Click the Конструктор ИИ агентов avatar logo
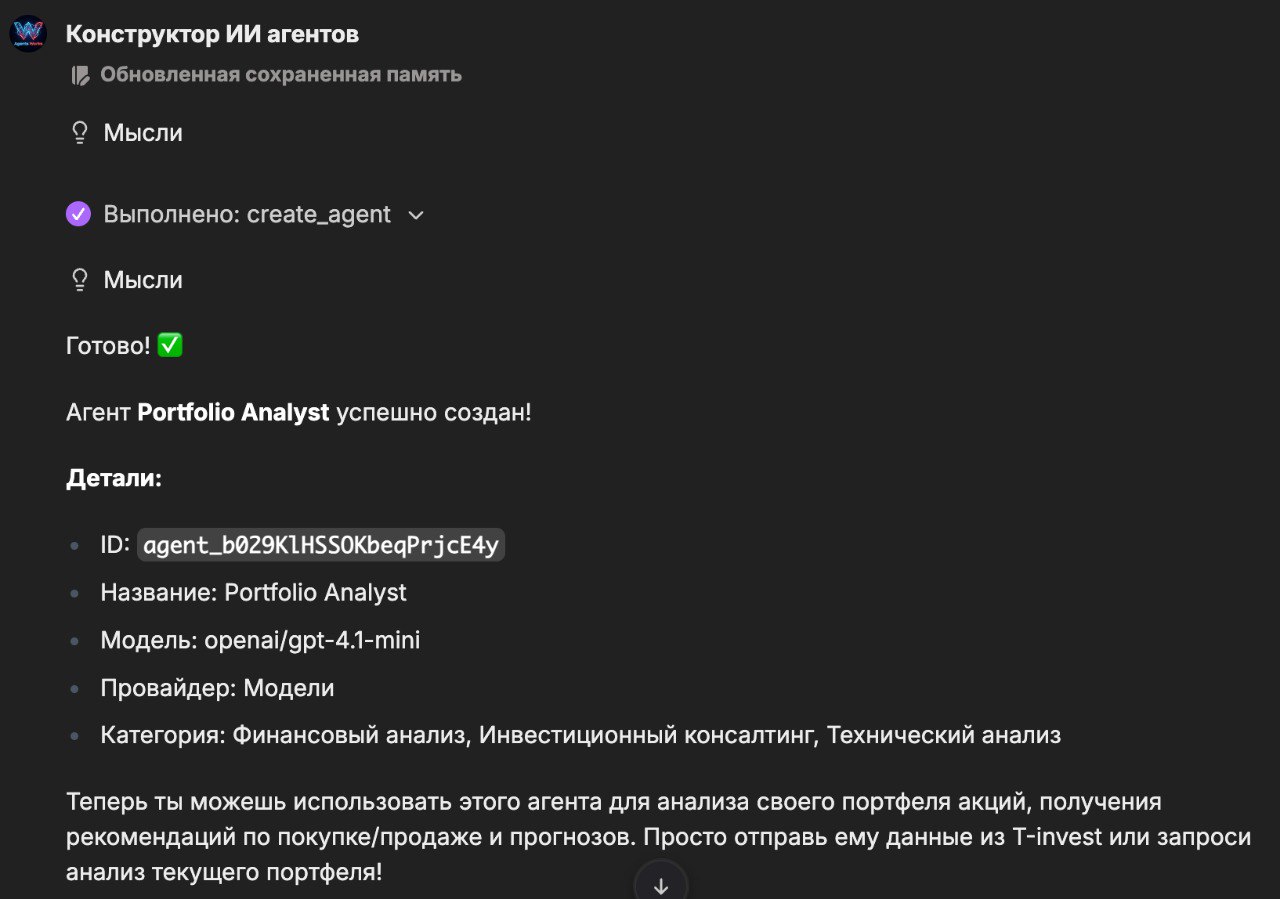The width and height of the screenshot is (1280, 899). point(28,34)
